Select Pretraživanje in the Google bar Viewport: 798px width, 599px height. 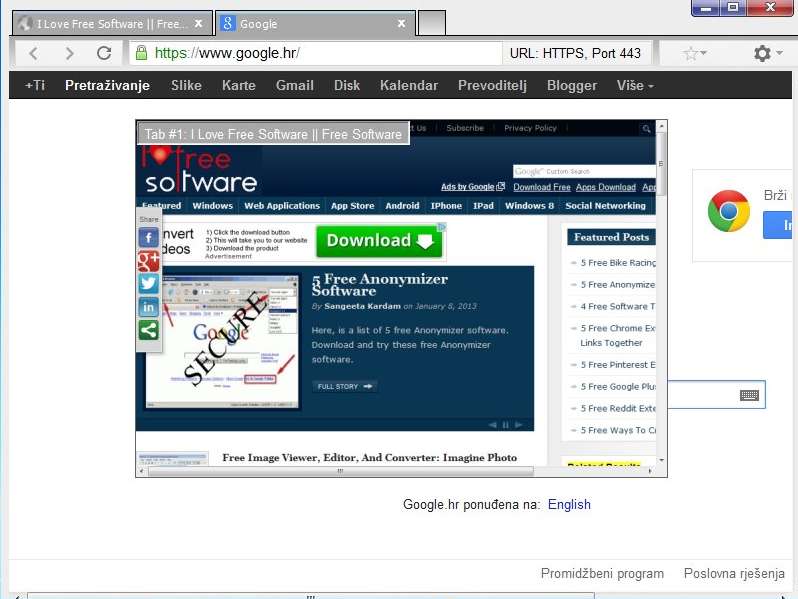pos(107,85)
